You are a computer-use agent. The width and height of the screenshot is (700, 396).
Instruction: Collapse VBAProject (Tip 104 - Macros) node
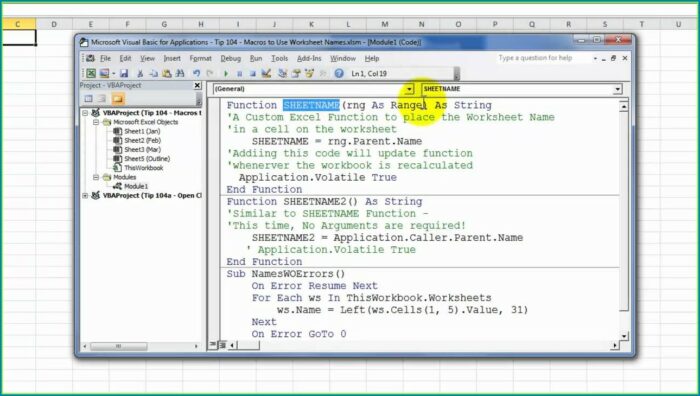tap(85, 113)
